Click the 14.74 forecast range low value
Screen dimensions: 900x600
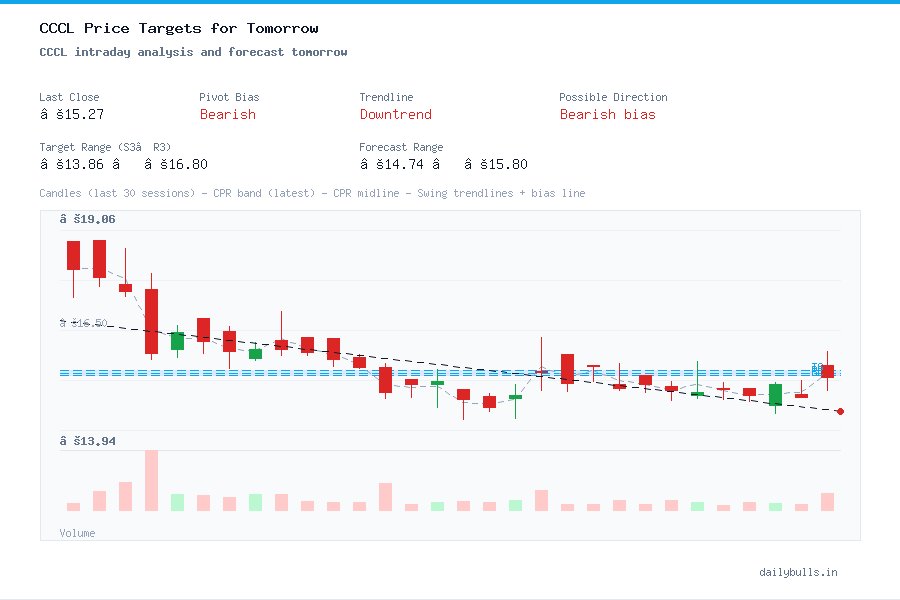(x=391, y=164)
